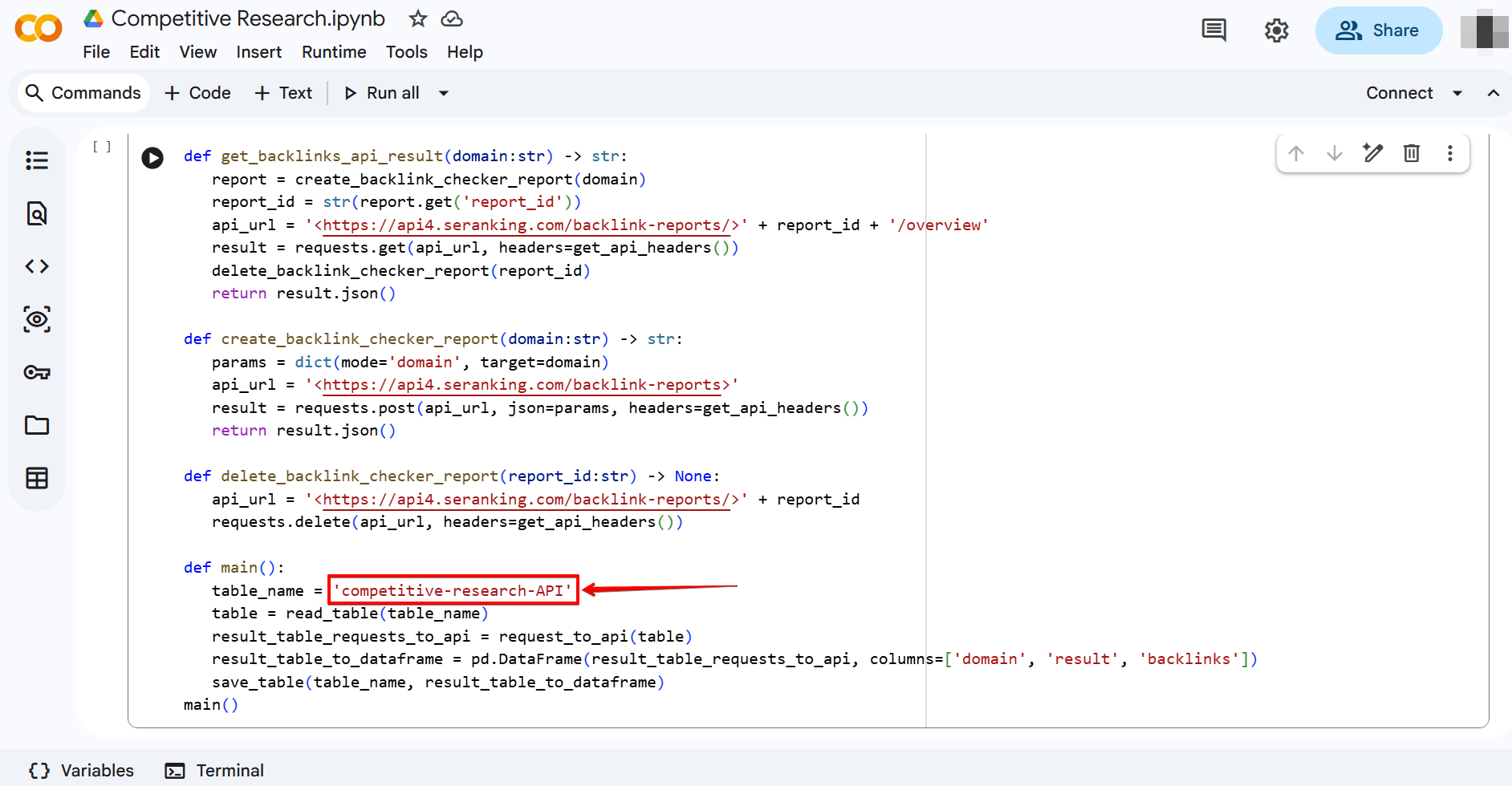Screen dimensions: 1512x786
Task: Click the Connect button
Action: [x=1400, y=93]
